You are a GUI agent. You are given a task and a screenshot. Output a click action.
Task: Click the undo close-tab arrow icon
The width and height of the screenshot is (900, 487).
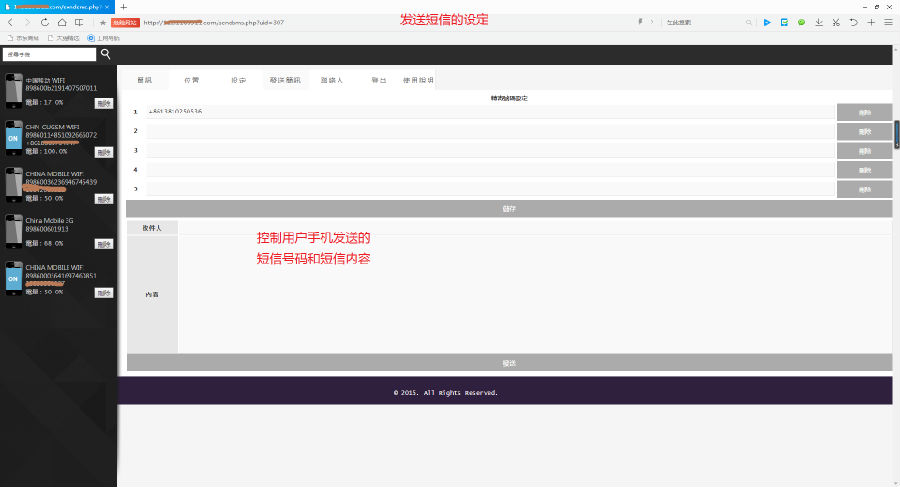click(x=854, y=22)
